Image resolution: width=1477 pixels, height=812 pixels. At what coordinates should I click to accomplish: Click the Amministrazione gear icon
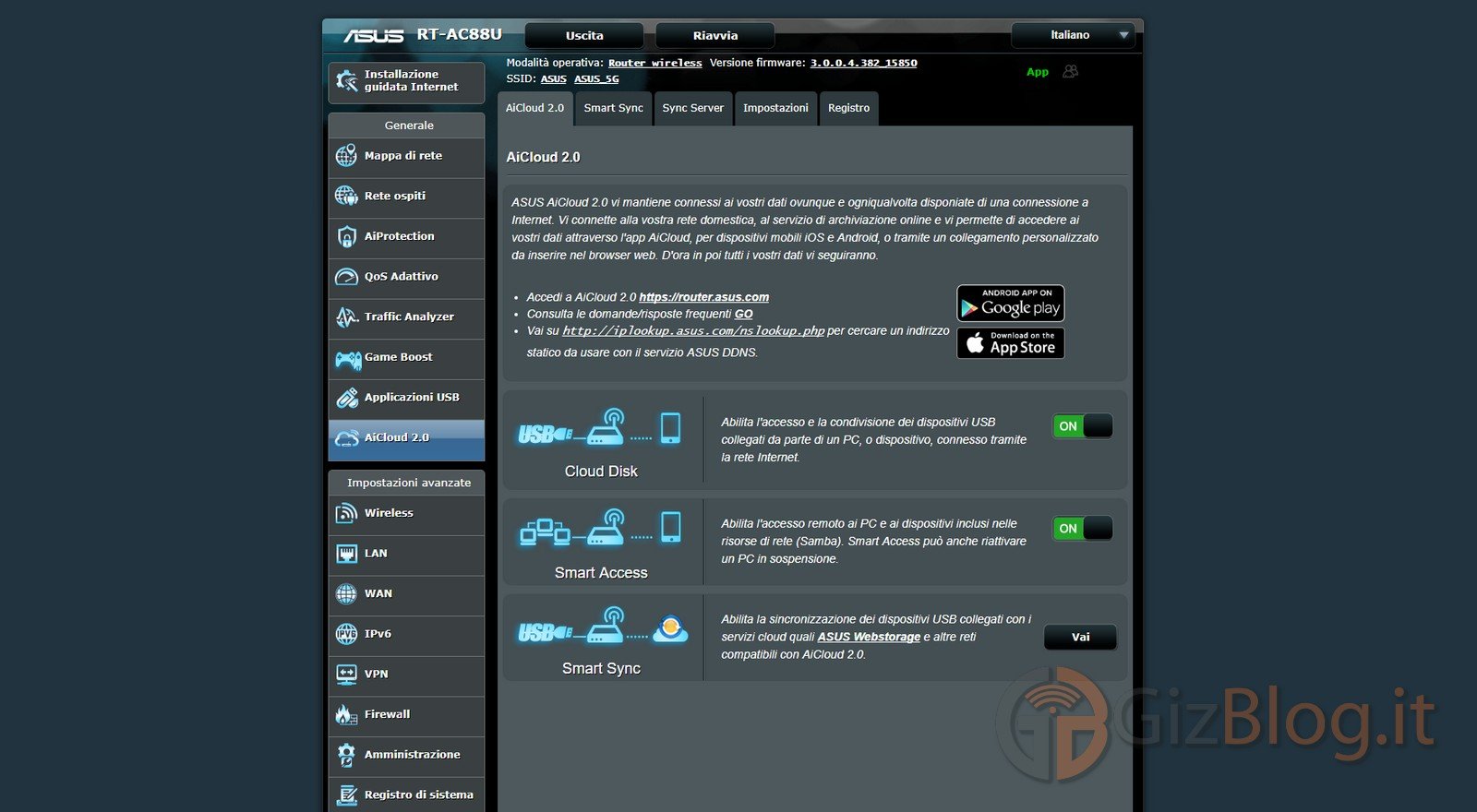click(346, 755)
